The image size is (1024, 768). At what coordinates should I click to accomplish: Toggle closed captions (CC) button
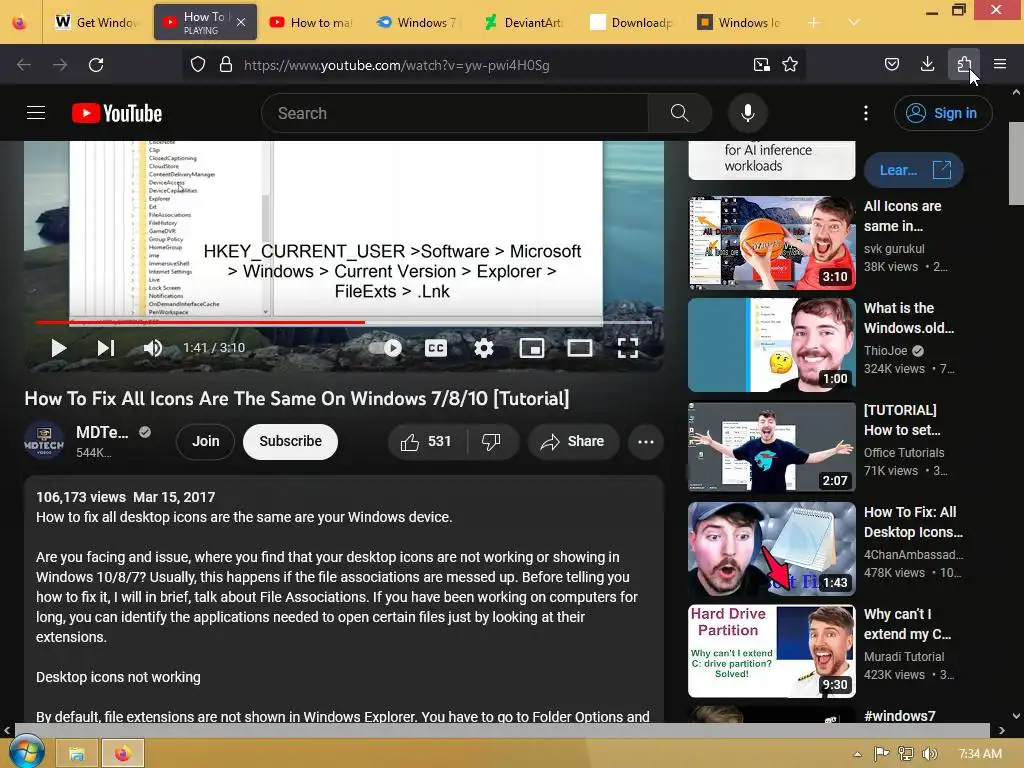436,348
